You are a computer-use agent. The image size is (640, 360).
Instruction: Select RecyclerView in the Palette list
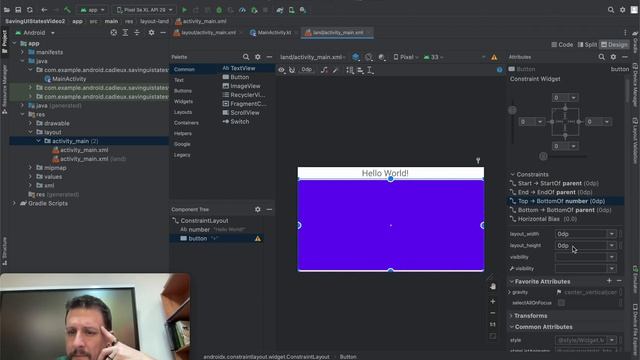244,95
